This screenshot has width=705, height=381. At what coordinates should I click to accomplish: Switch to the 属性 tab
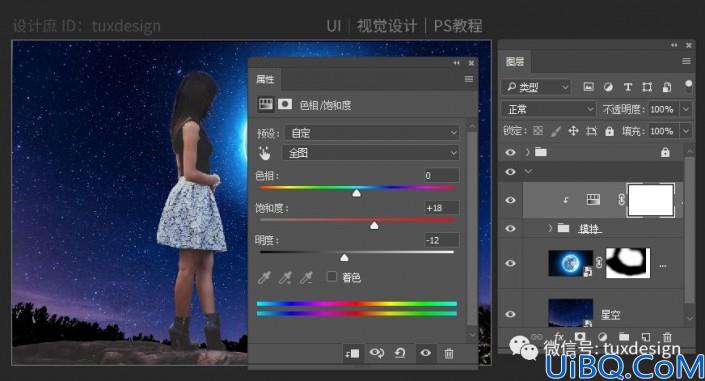click(x=265, y=79)
